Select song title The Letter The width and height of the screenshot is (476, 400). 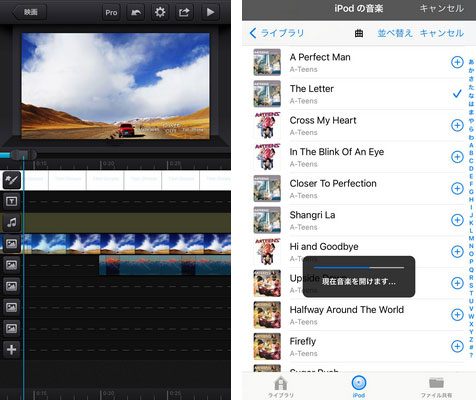(312, 89)
